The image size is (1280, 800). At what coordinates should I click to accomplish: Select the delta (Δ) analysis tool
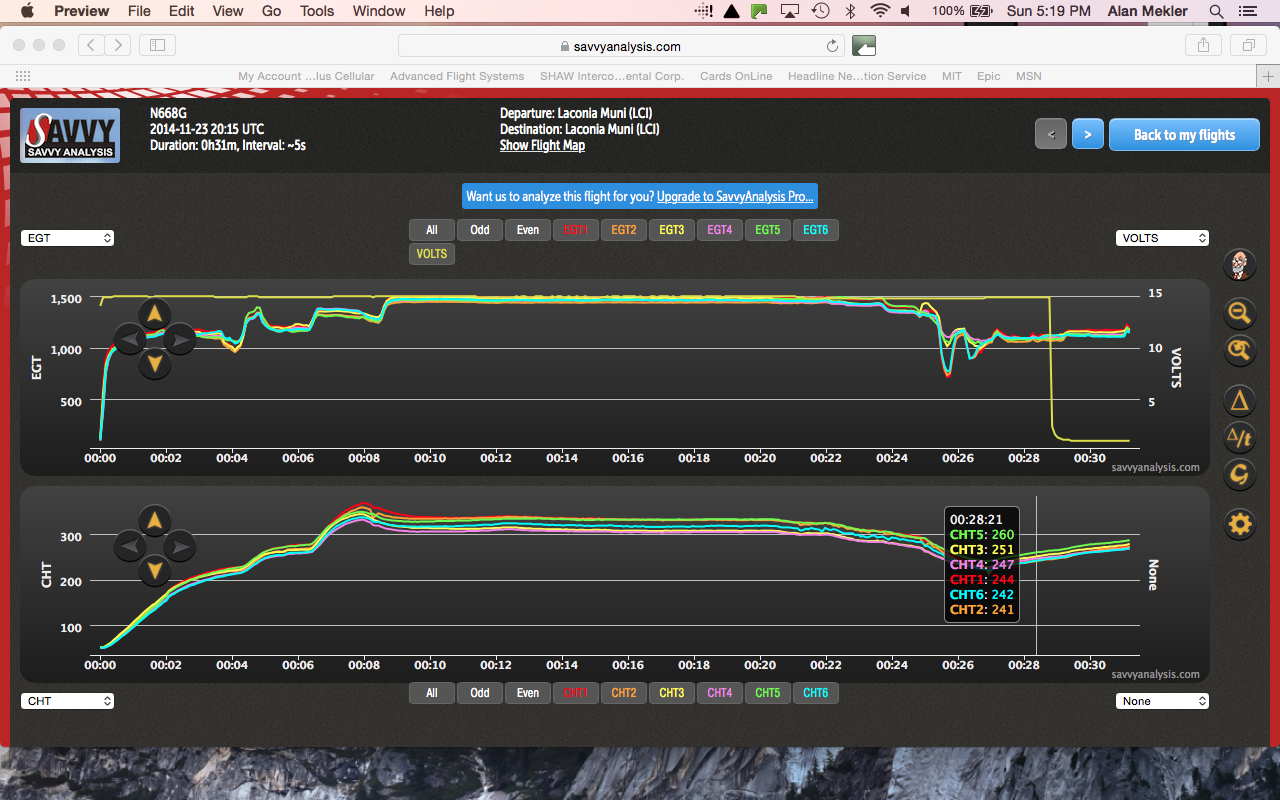(1239, 400)
